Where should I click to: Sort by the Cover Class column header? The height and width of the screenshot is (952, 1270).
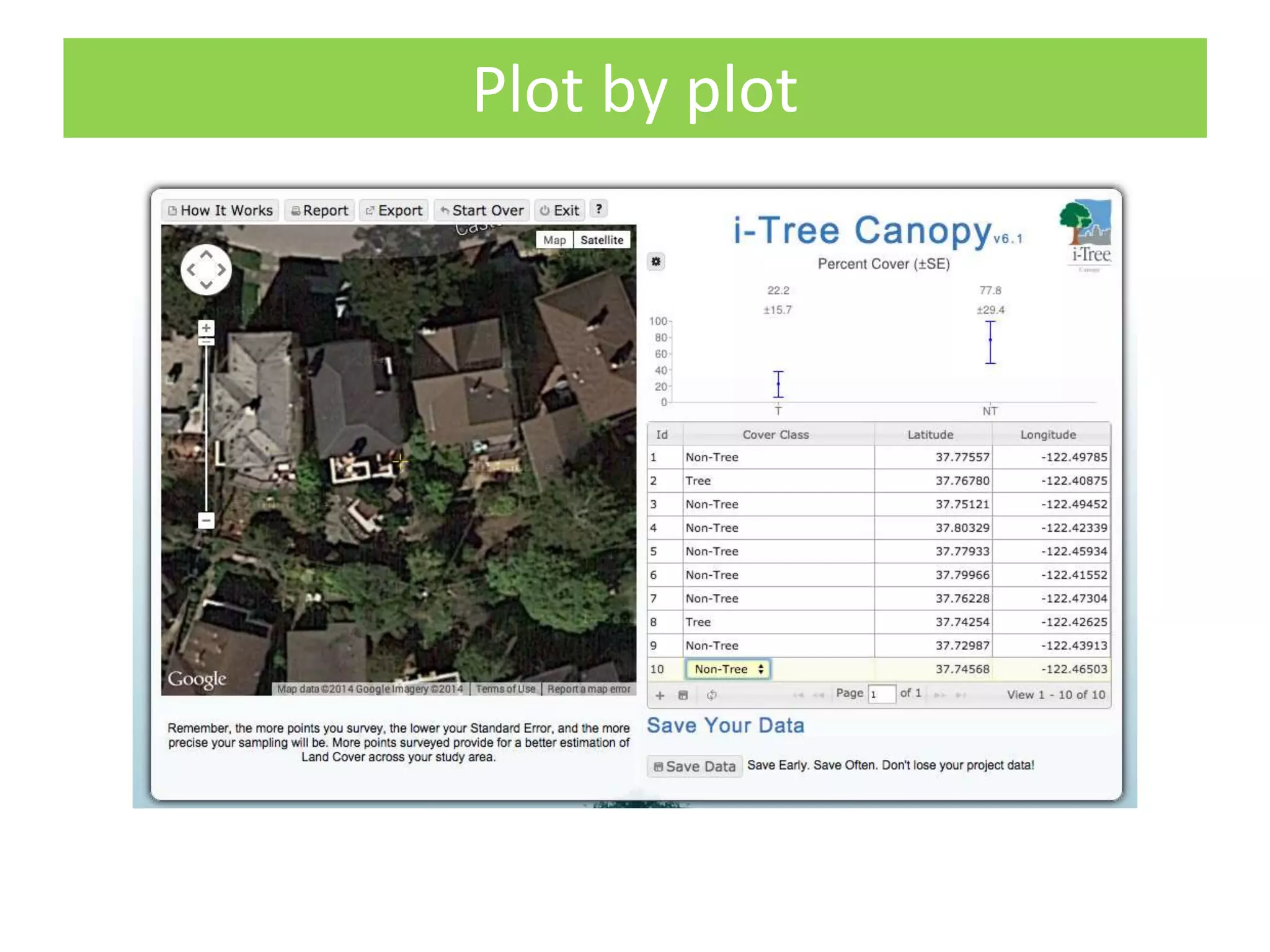[x=778, y=434]
